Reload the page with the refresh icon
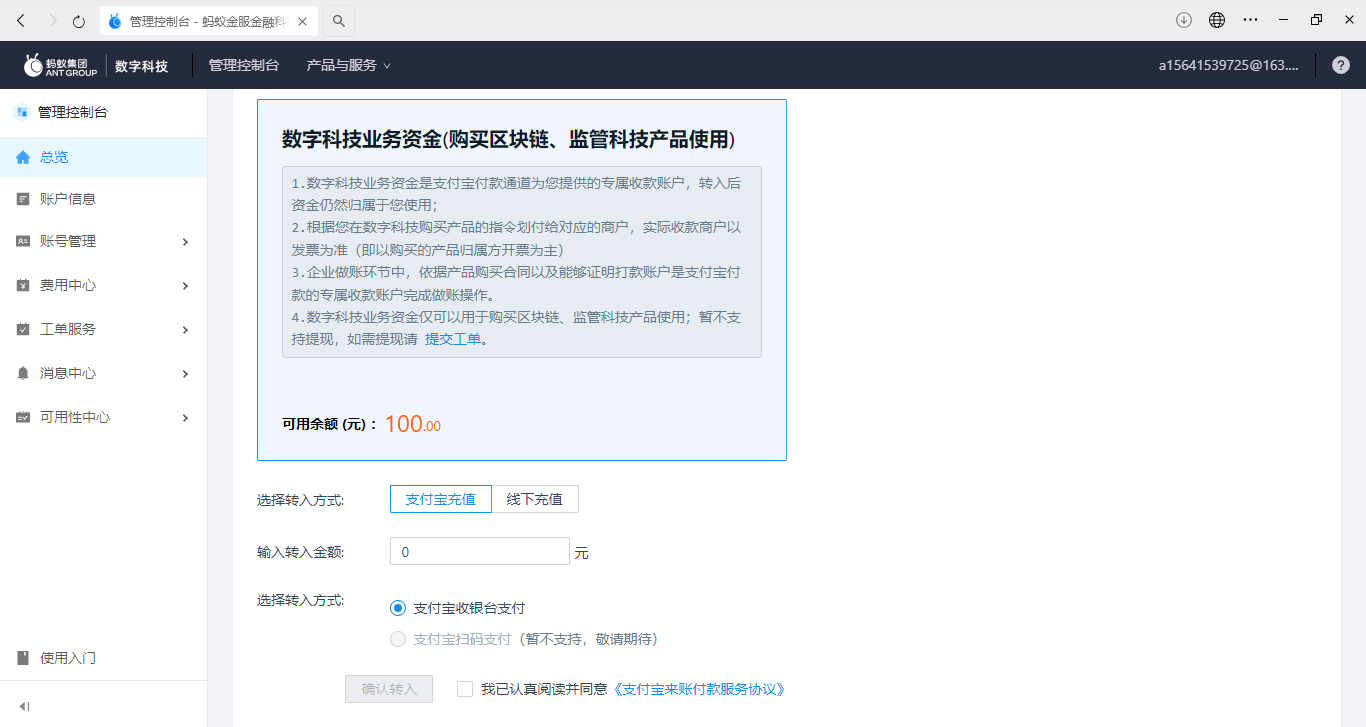This screenshot has height=727, width=1366. 79,20
